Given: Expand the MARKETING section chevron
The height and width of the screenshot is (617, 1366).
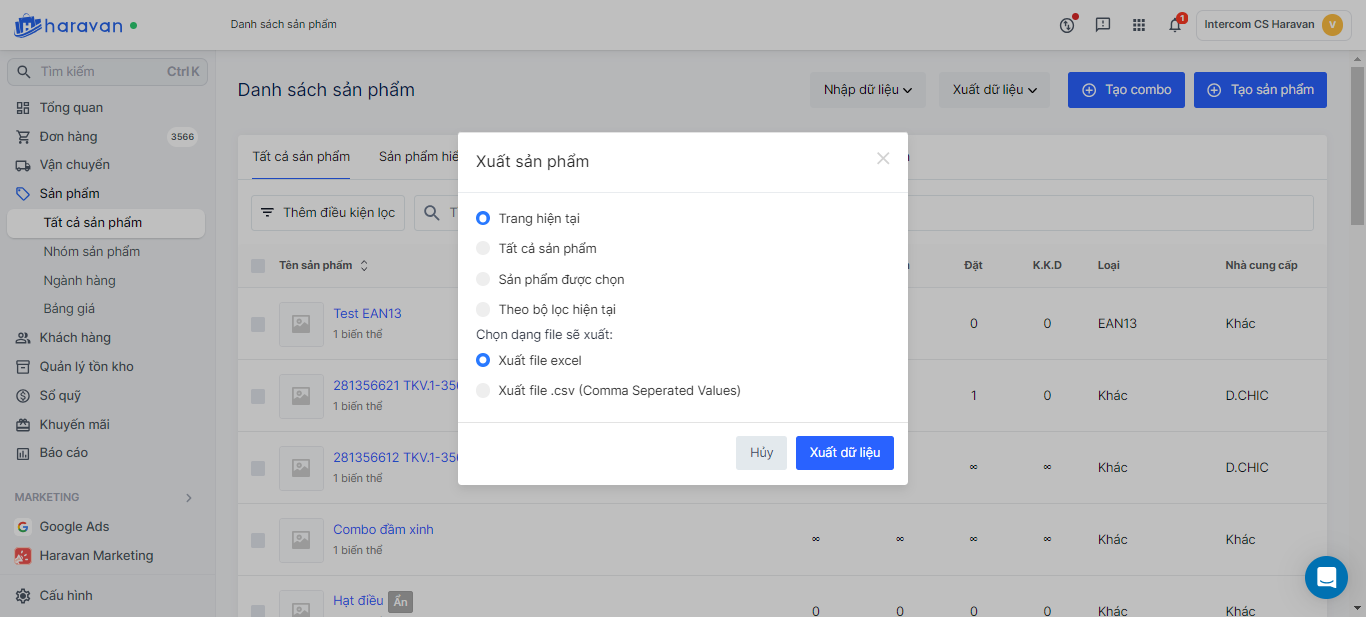Looking at the screenshot, I should 189,497.
